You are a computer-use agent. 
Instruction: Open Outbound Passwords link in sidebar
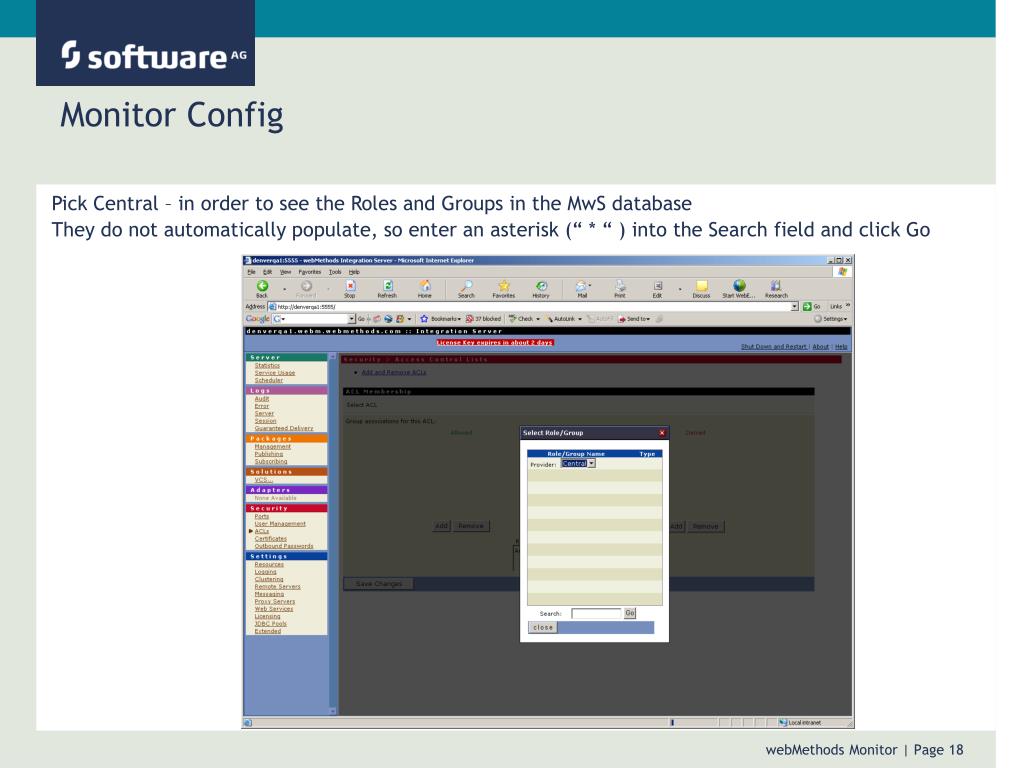284,546
